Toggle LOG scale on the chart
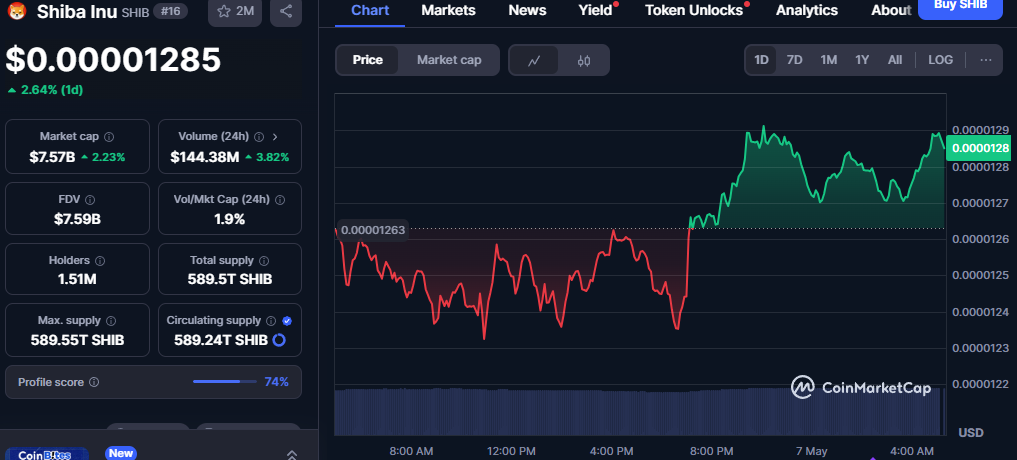1017x460 pixels. [940, 60]
